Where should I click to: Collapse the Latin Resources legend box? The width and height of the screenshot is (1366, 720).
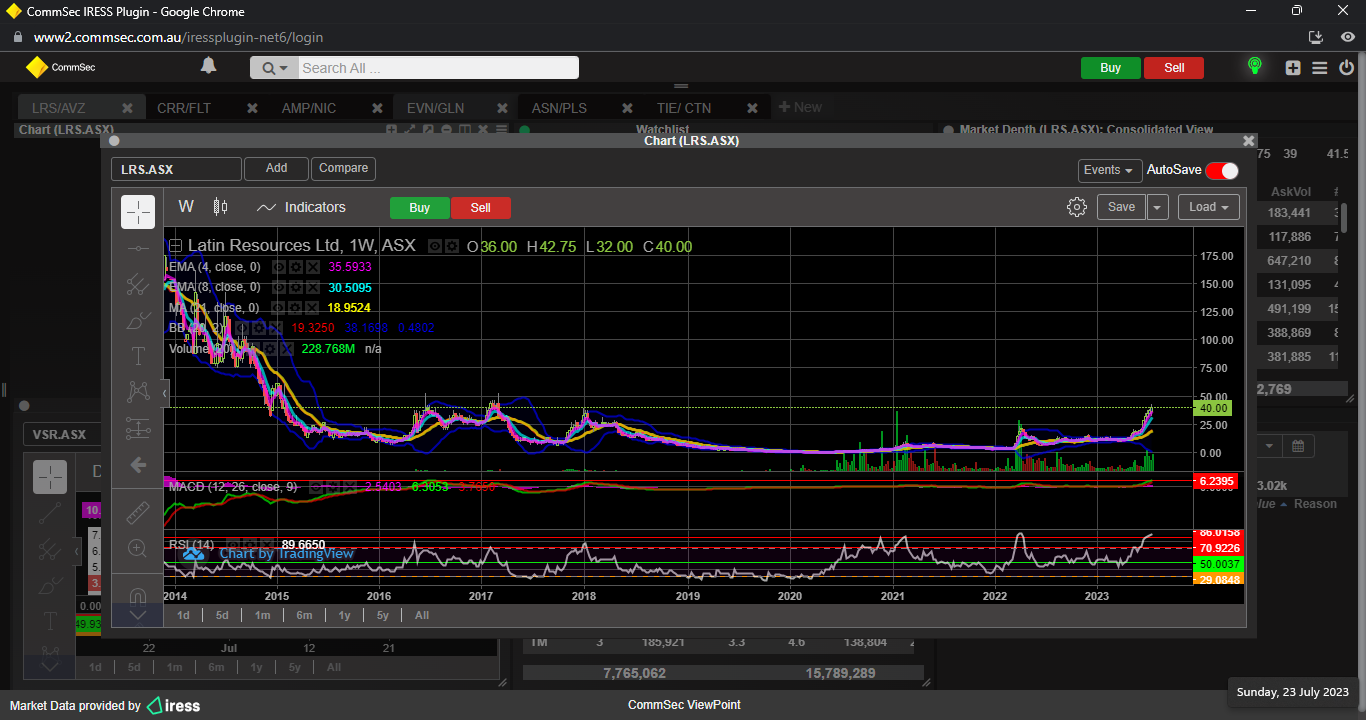pyautogui.click(x=175, y=246)
